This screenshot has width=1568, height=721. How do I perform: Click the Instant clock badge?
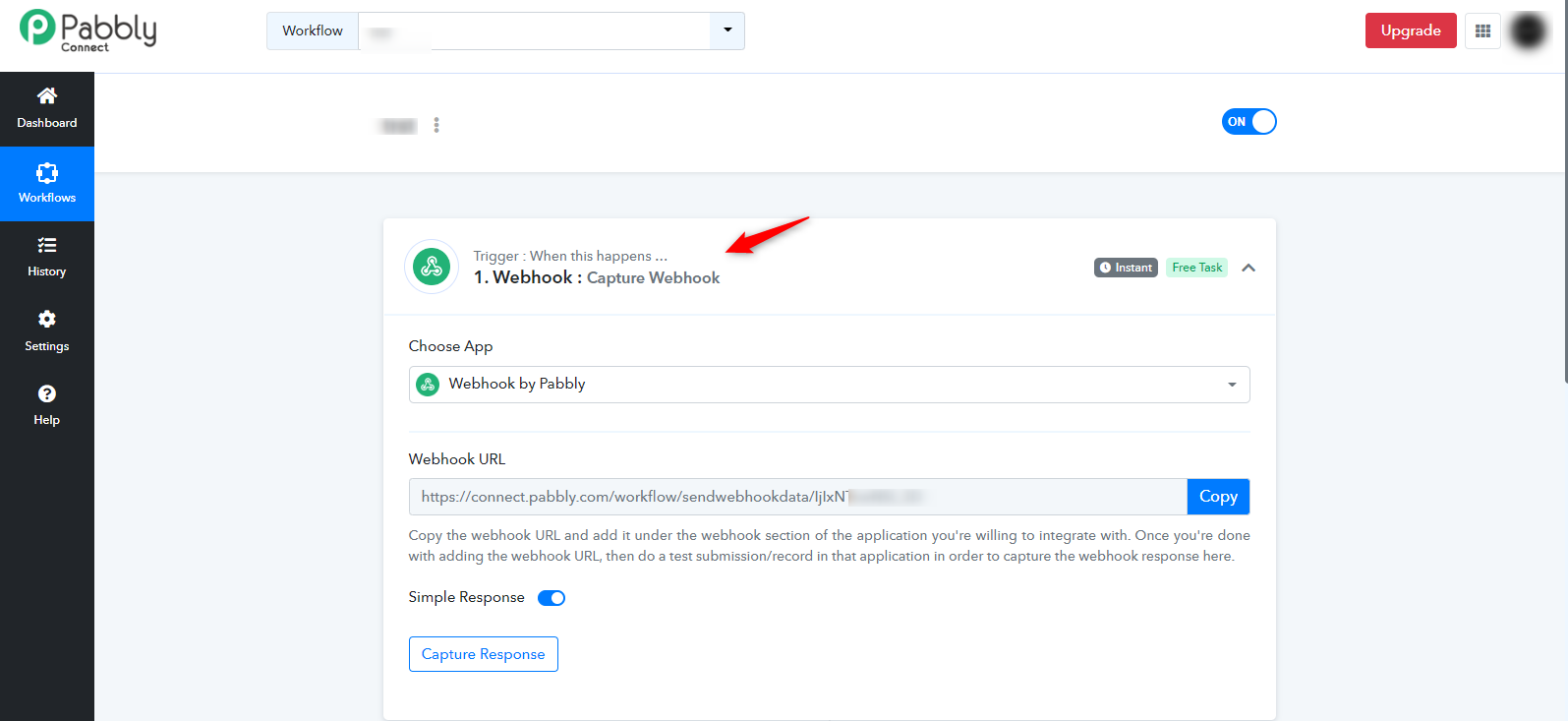coord(1126,268)
